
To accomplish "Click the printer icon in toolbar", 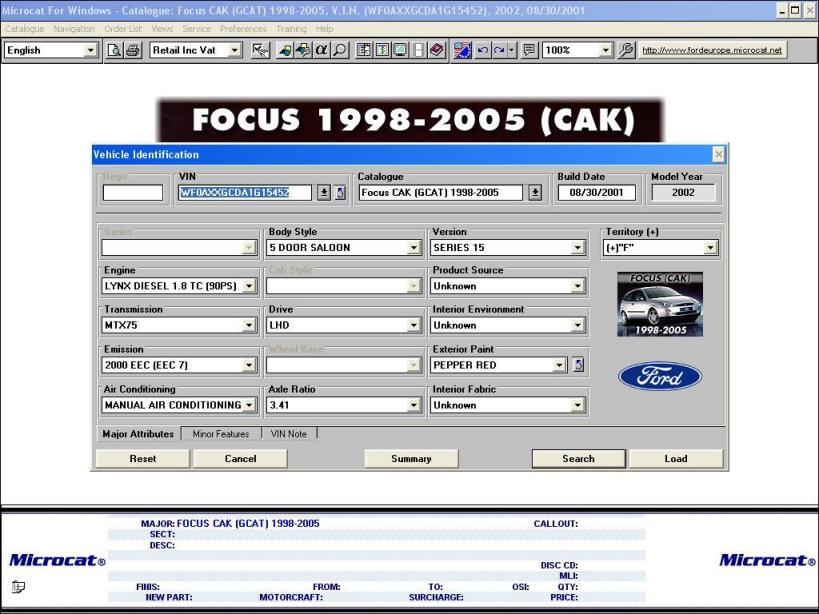I will [x=132, y=50].
